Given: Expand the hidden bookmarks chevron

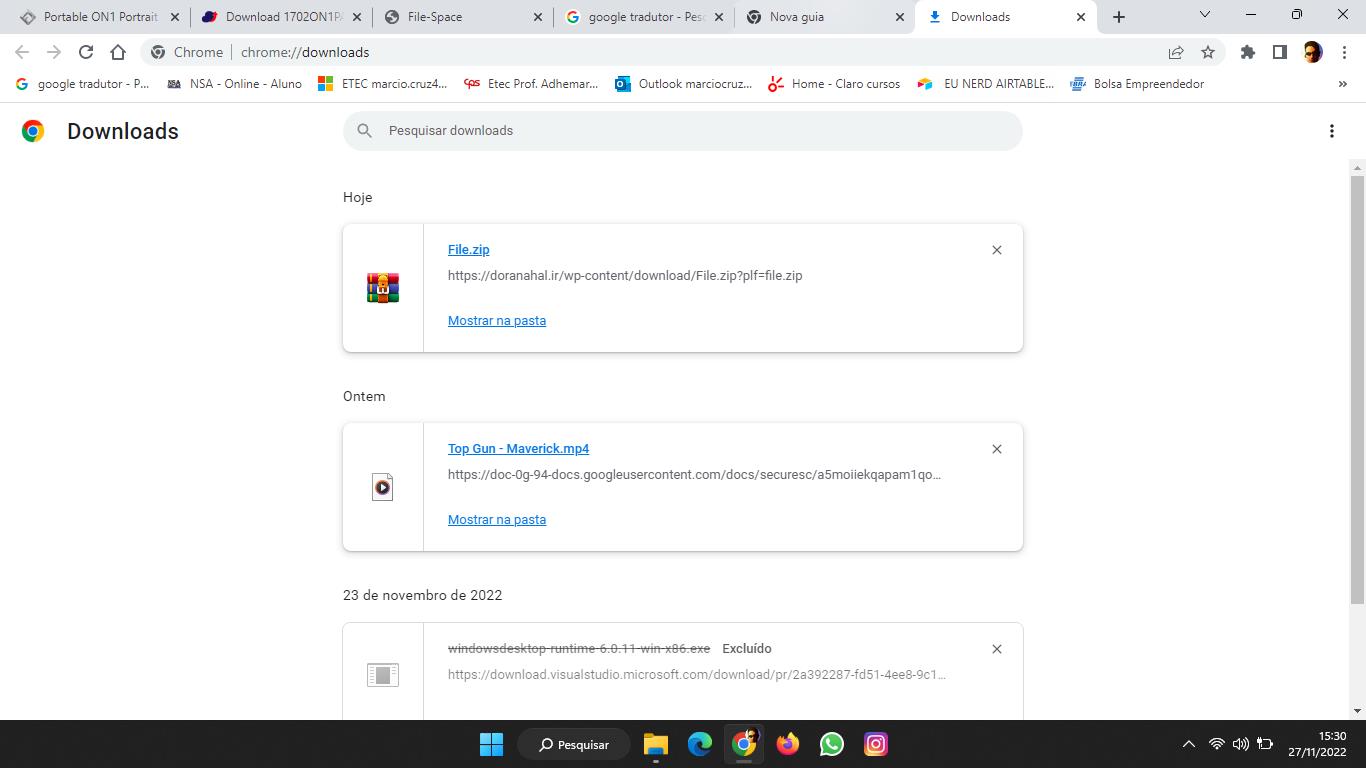Looking at the screenshot, I should tap(1342, 84).
